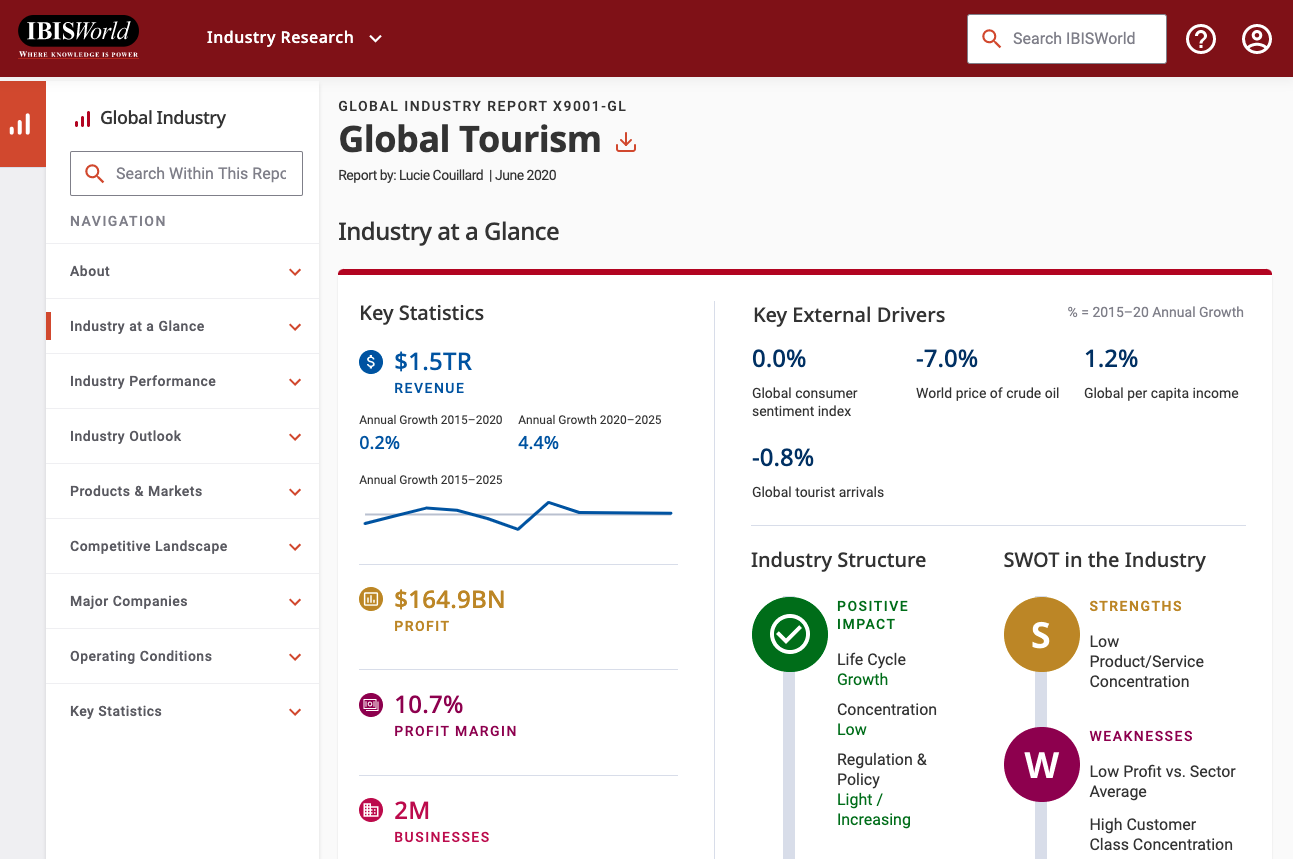Viewport: 1293px width, 859px height.
Task: Expand the Key Statistics navigation chevron
Action: pyautogui.click(x=295, y=712)
